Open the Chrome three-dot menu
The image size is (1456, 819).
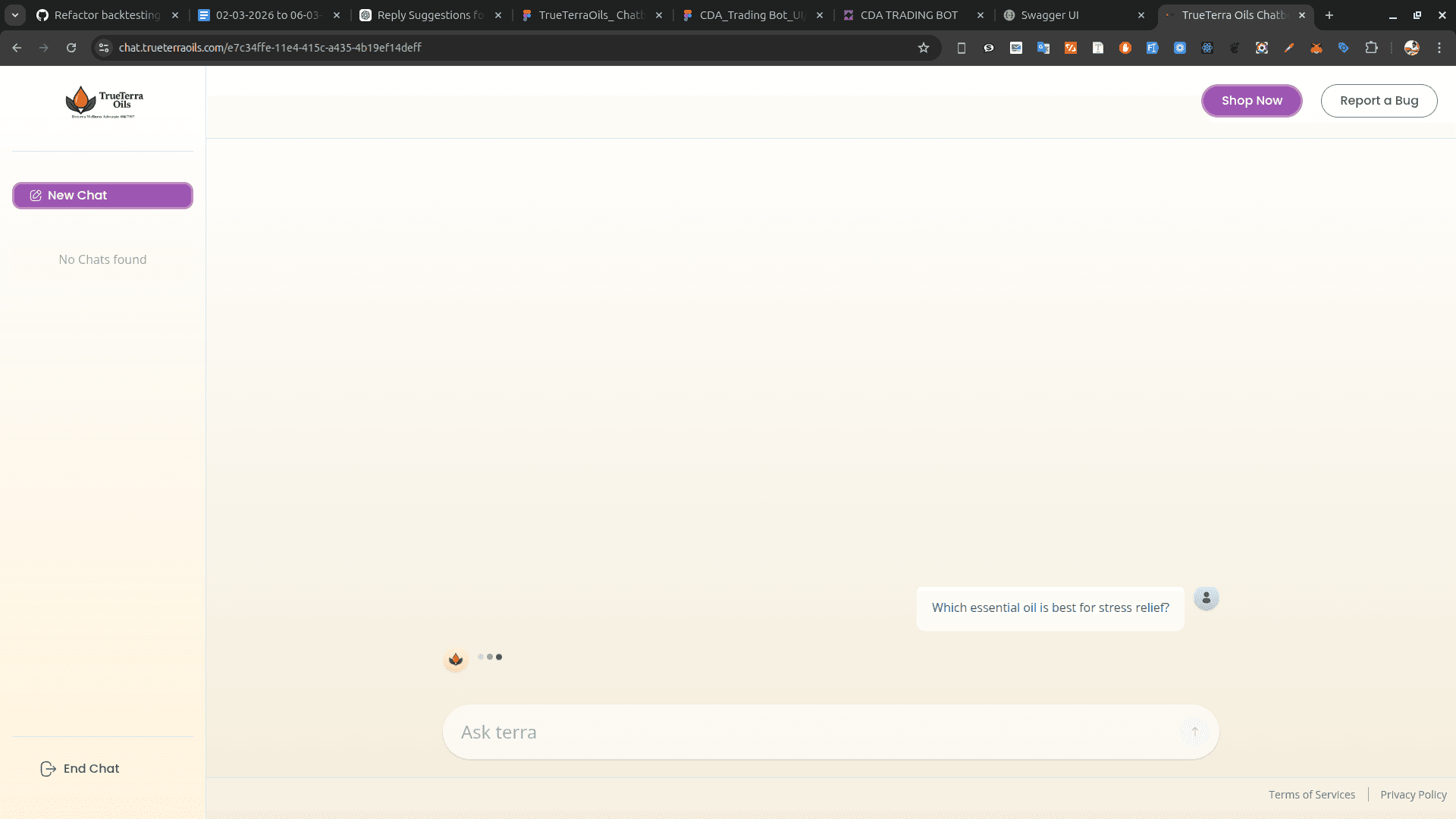click(1439, 48)
